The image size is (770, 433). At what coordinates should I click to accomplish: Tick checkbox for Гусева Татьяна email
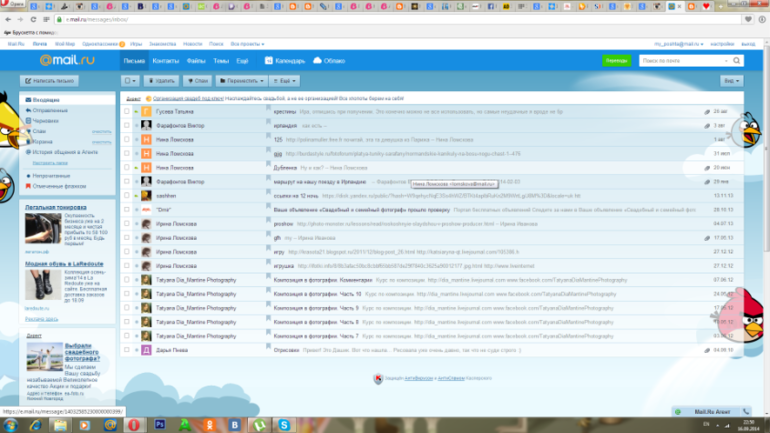pos(127,111)
